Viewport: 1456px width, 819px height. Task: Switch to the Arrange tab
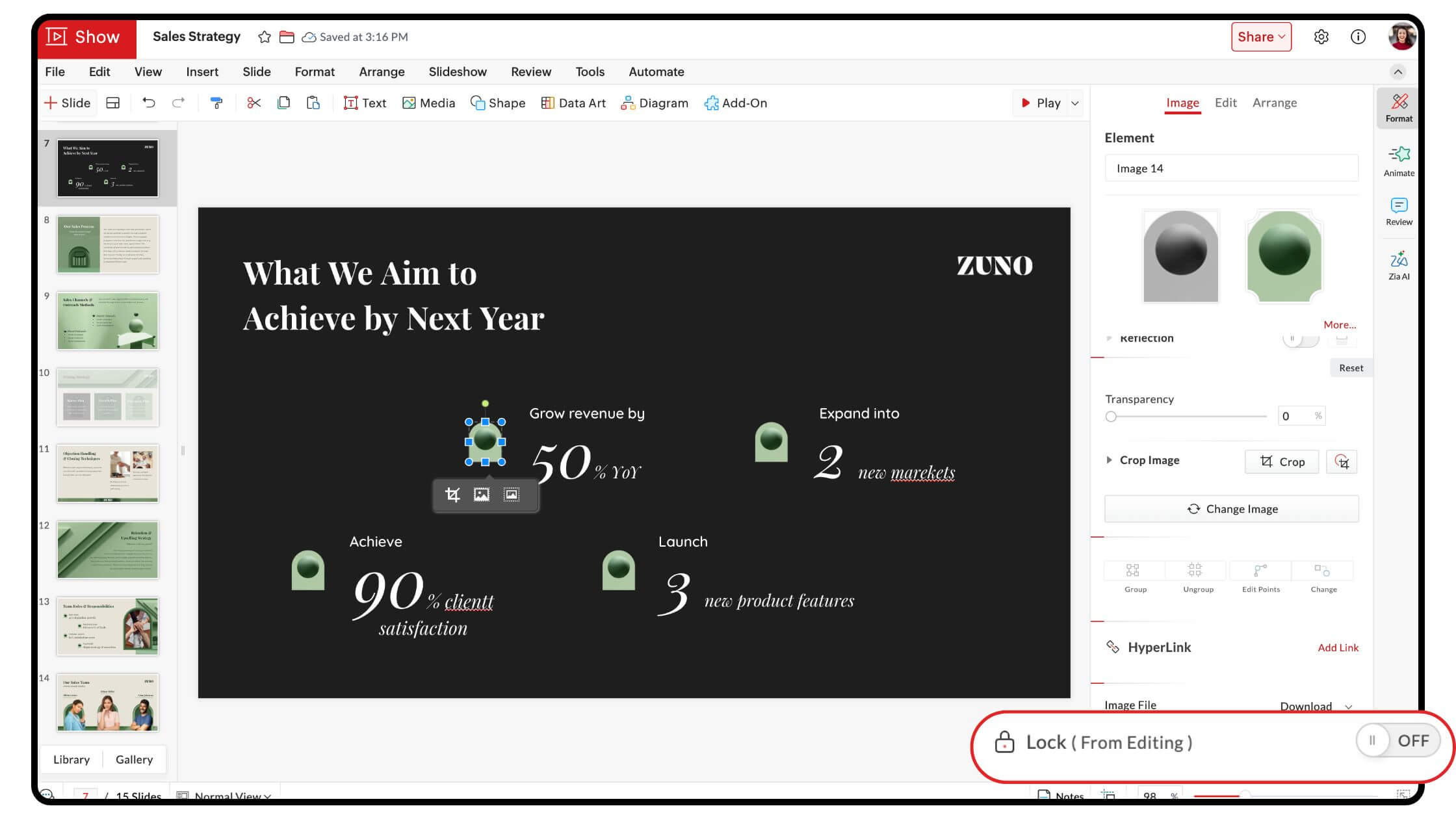(1274, 103)
